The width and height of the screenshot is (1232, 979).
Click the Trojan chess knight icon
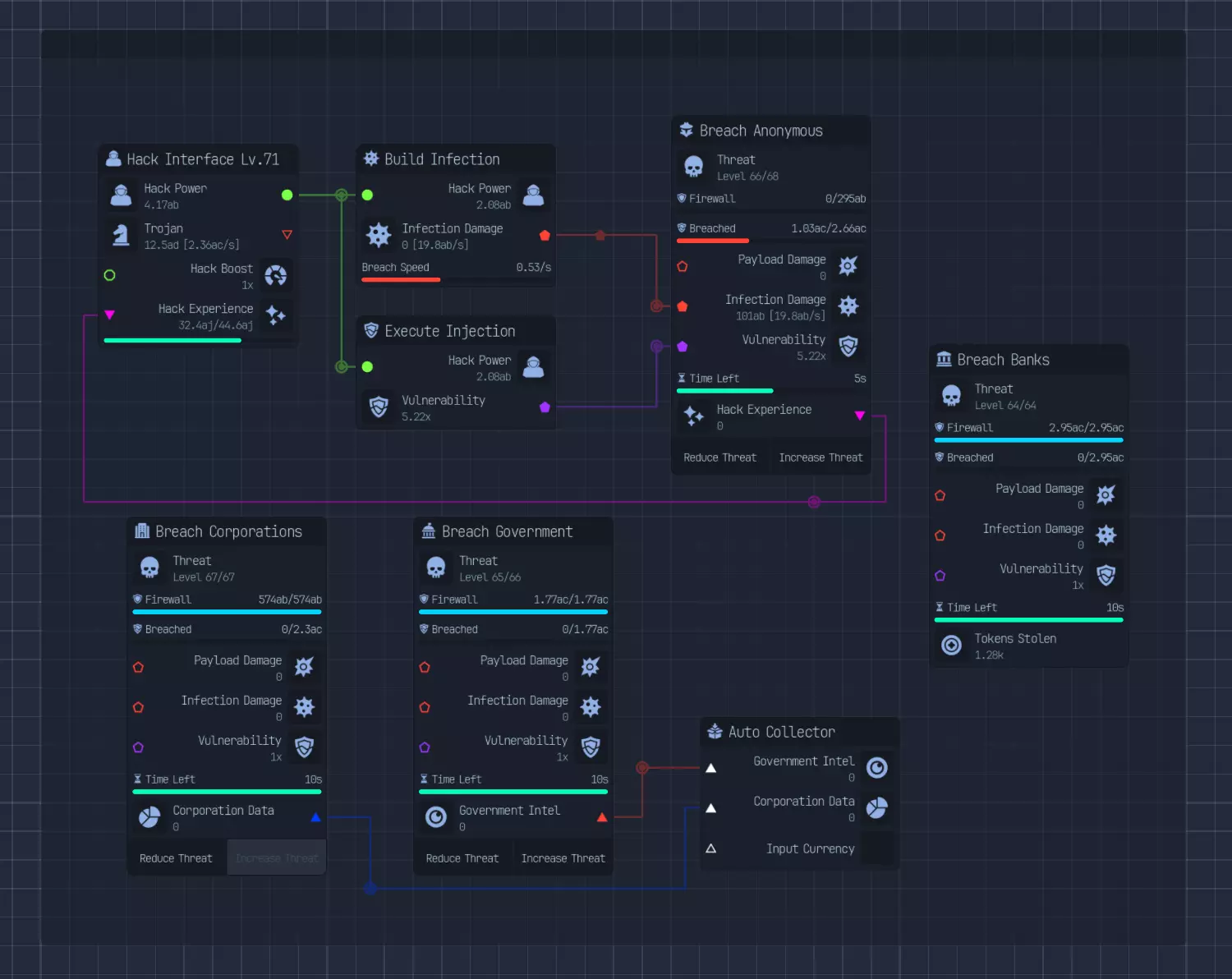121,236
